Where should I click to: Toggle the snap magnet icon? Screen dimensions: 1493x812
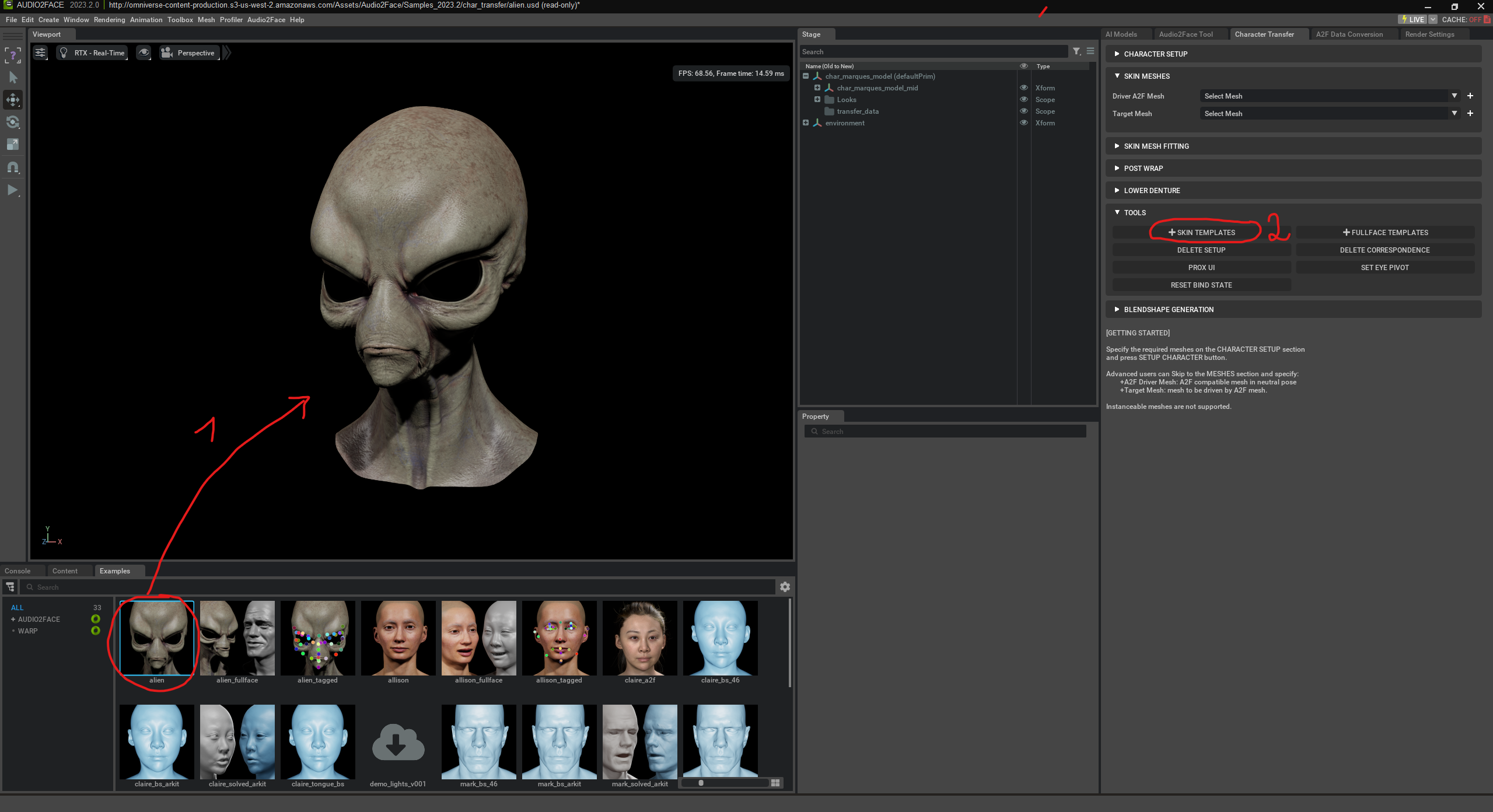coord(13,167)
